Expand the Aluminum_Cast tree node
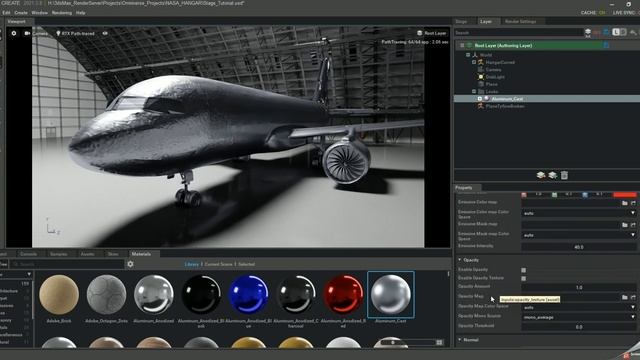 click(480, 99)
